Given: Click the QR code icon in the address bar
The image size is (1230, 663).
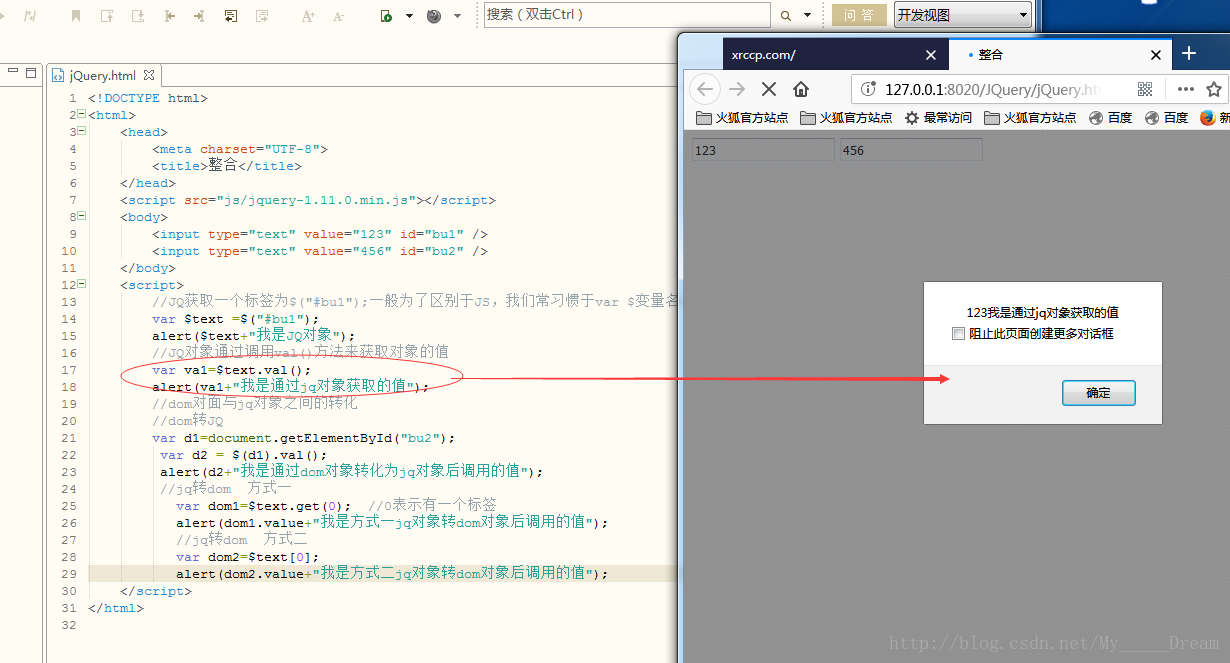Looking at the screenshot, I should (1145, 89).
